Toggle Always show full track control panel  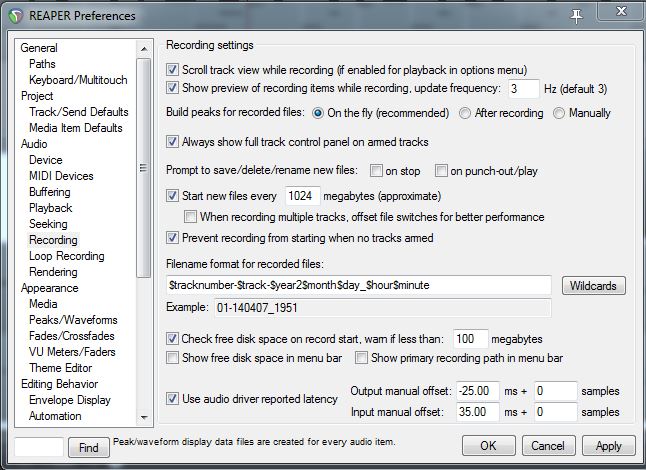[172, 142]
